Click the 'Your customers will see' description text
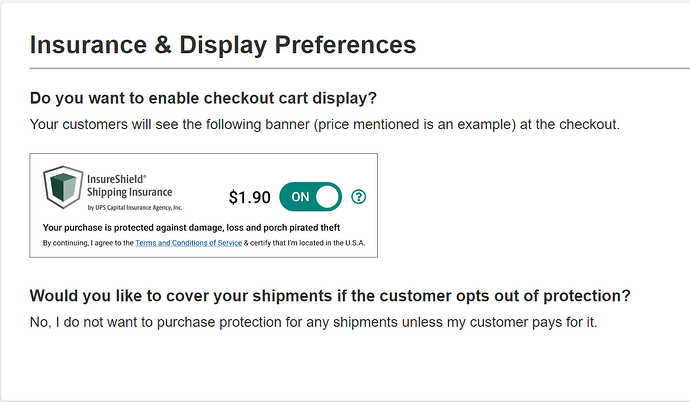Viewport: 690px width, 402px height. point(324,125)
